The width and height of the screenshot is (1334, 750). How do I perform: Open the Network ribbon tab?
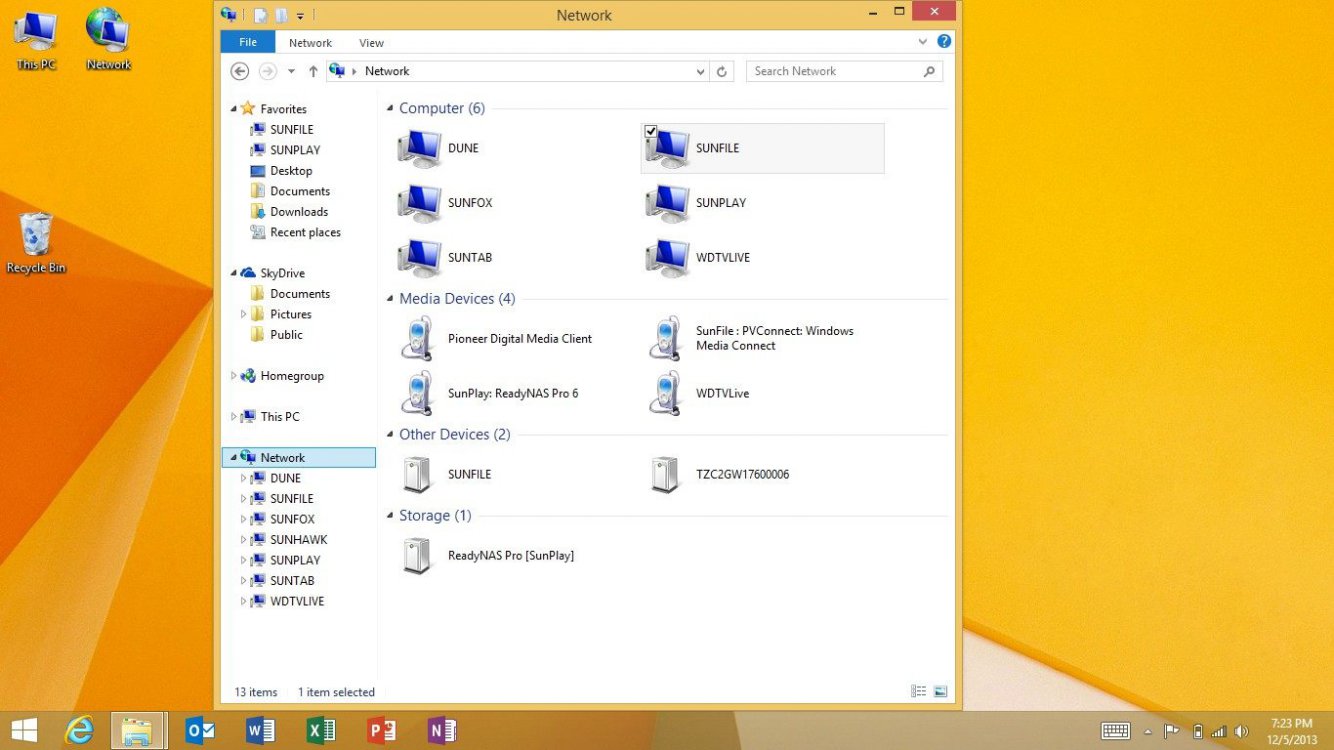pos(310,43)
